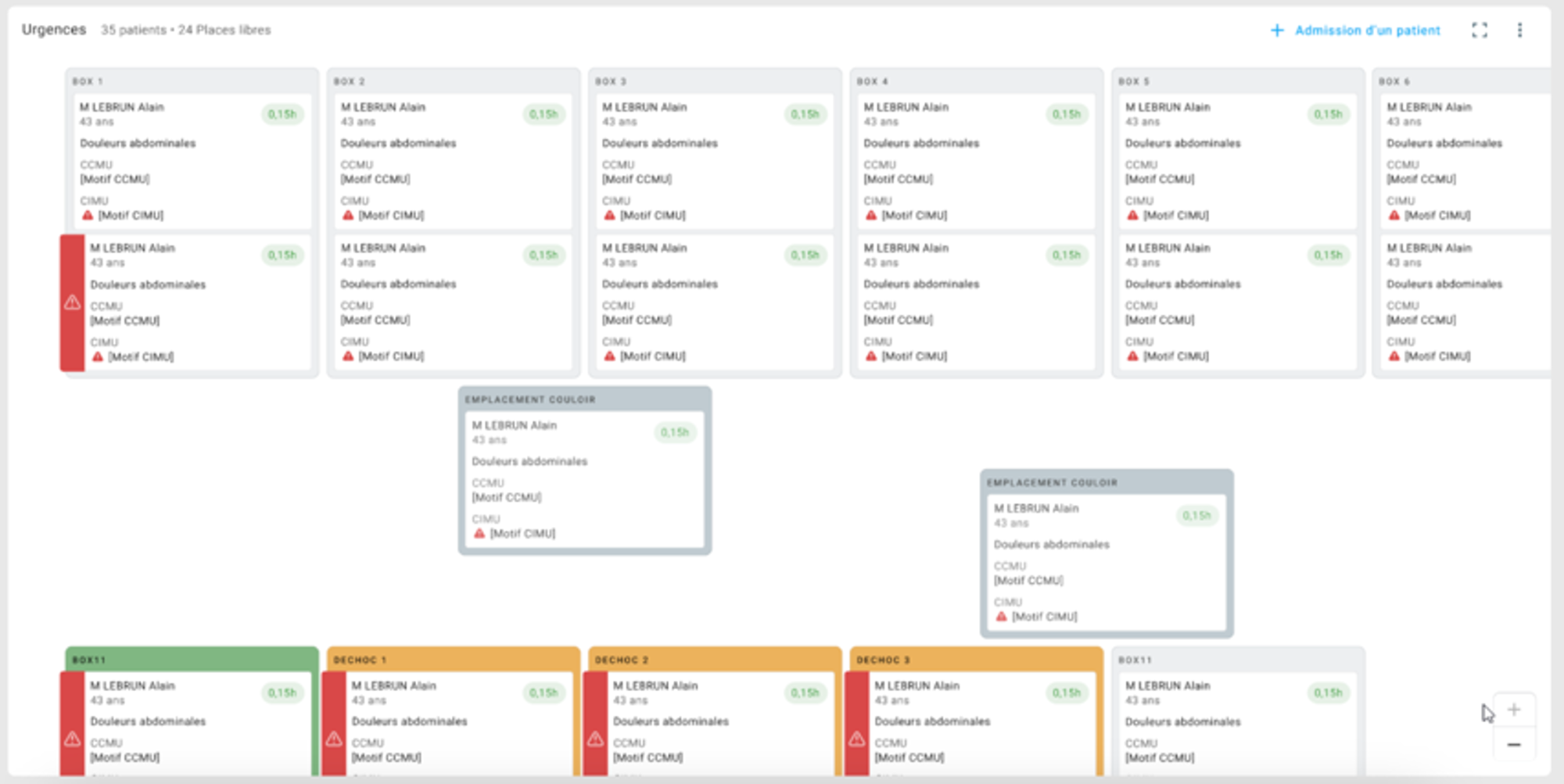This screenshot has height=784, width=1564.
Task: Select the grey BOX11 header at bottom right
Action: (x=1238, y=659)
